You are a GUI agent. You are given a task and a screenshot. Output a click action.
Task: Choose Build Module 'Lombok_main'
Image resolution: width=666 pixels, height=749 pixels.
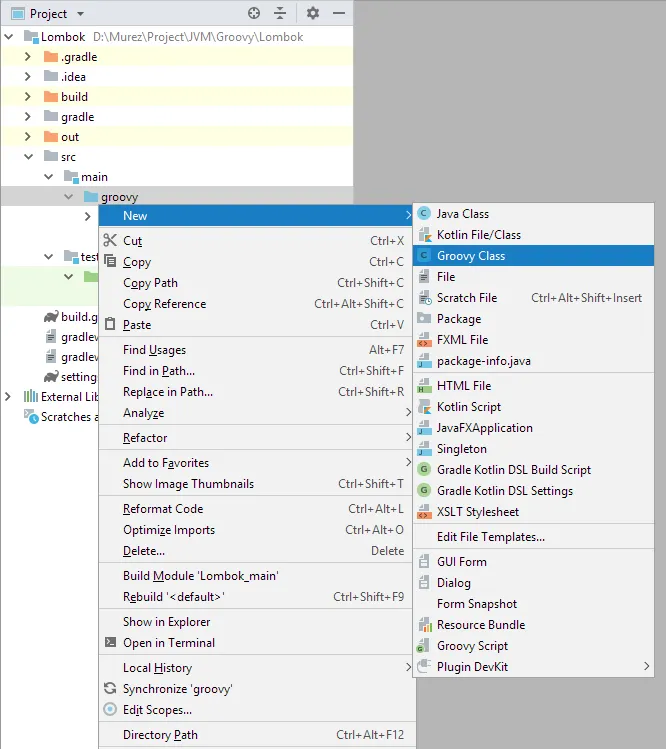tap(256, 576)
